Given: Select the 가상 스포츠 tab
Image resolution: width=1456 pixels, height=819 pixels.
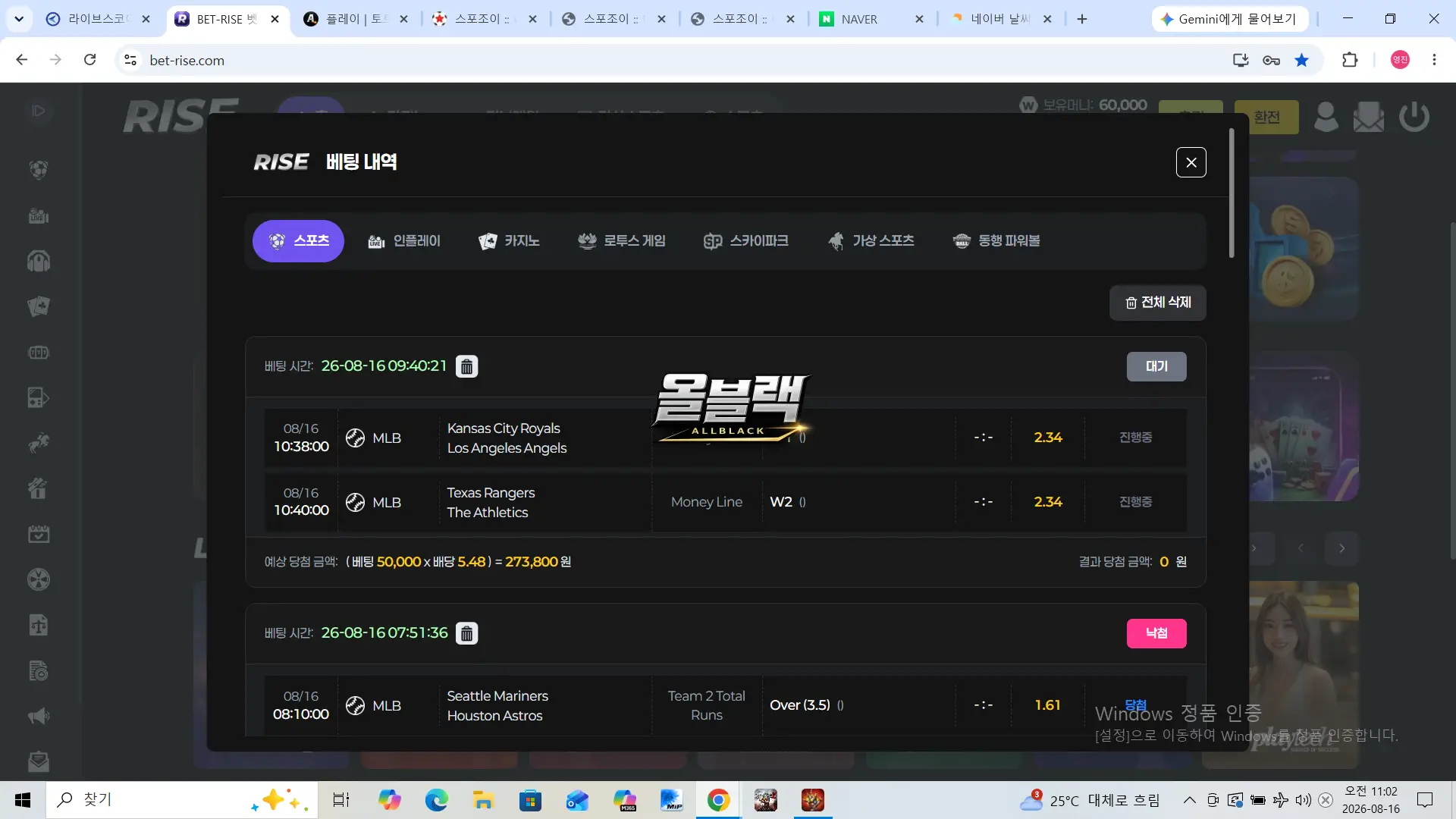Looking at the screenshot, I should [x=871, y=241].
